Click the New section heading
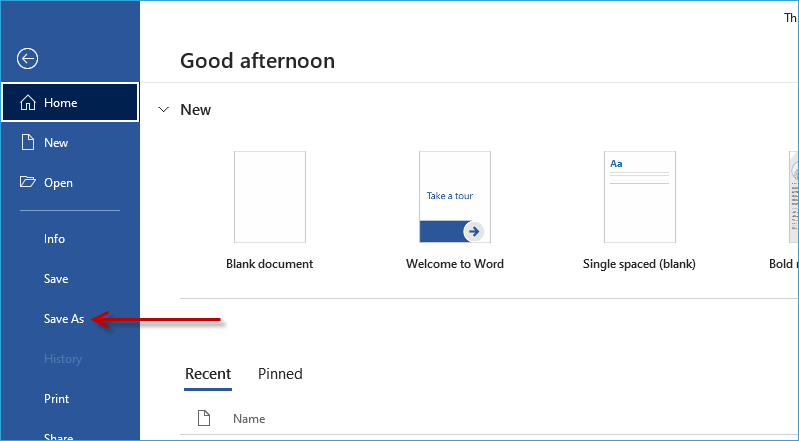Viewport: 799px width, 441px height. (x=196, y=110)
